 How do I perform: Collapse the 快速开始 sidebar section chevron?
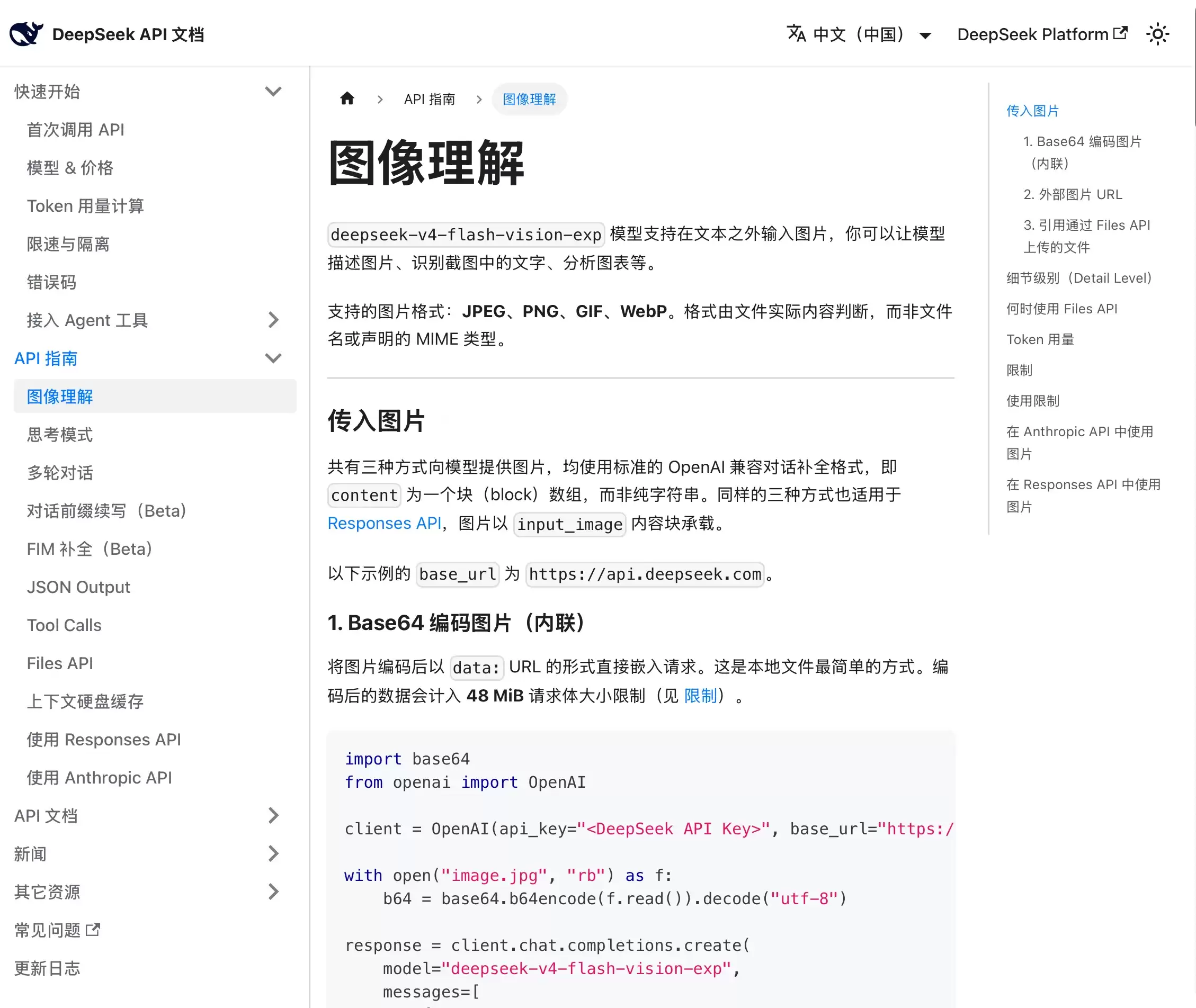(x=273, y=92)
